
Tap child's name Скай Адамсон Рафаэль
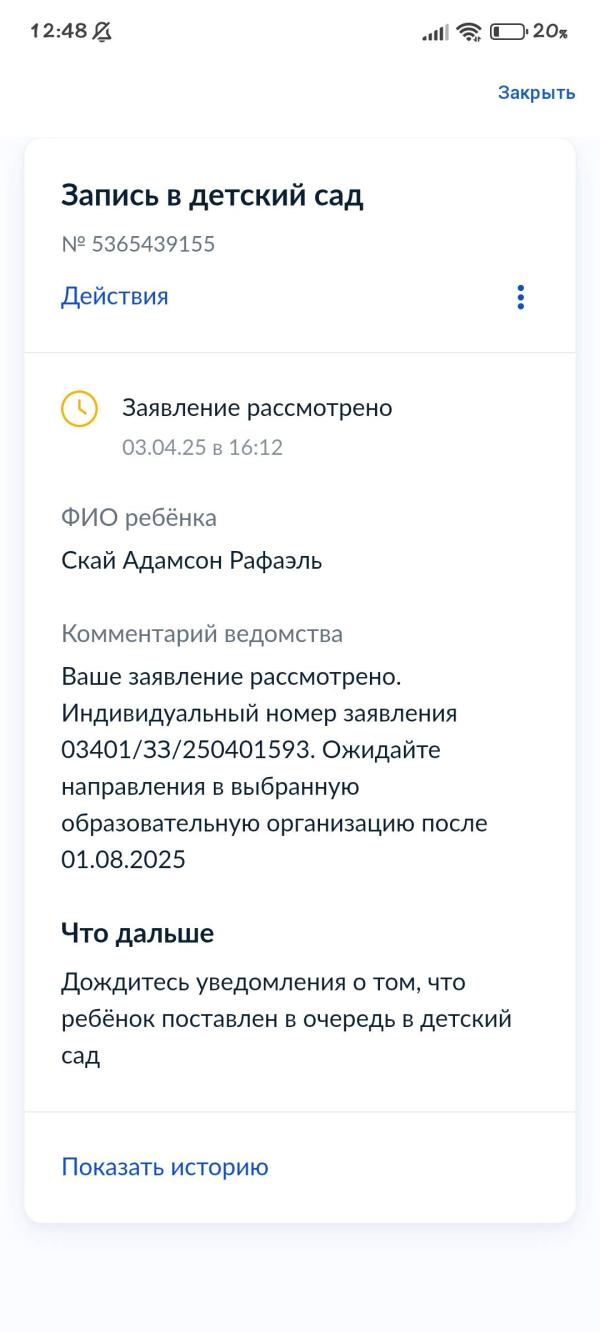tap(192, 561)
